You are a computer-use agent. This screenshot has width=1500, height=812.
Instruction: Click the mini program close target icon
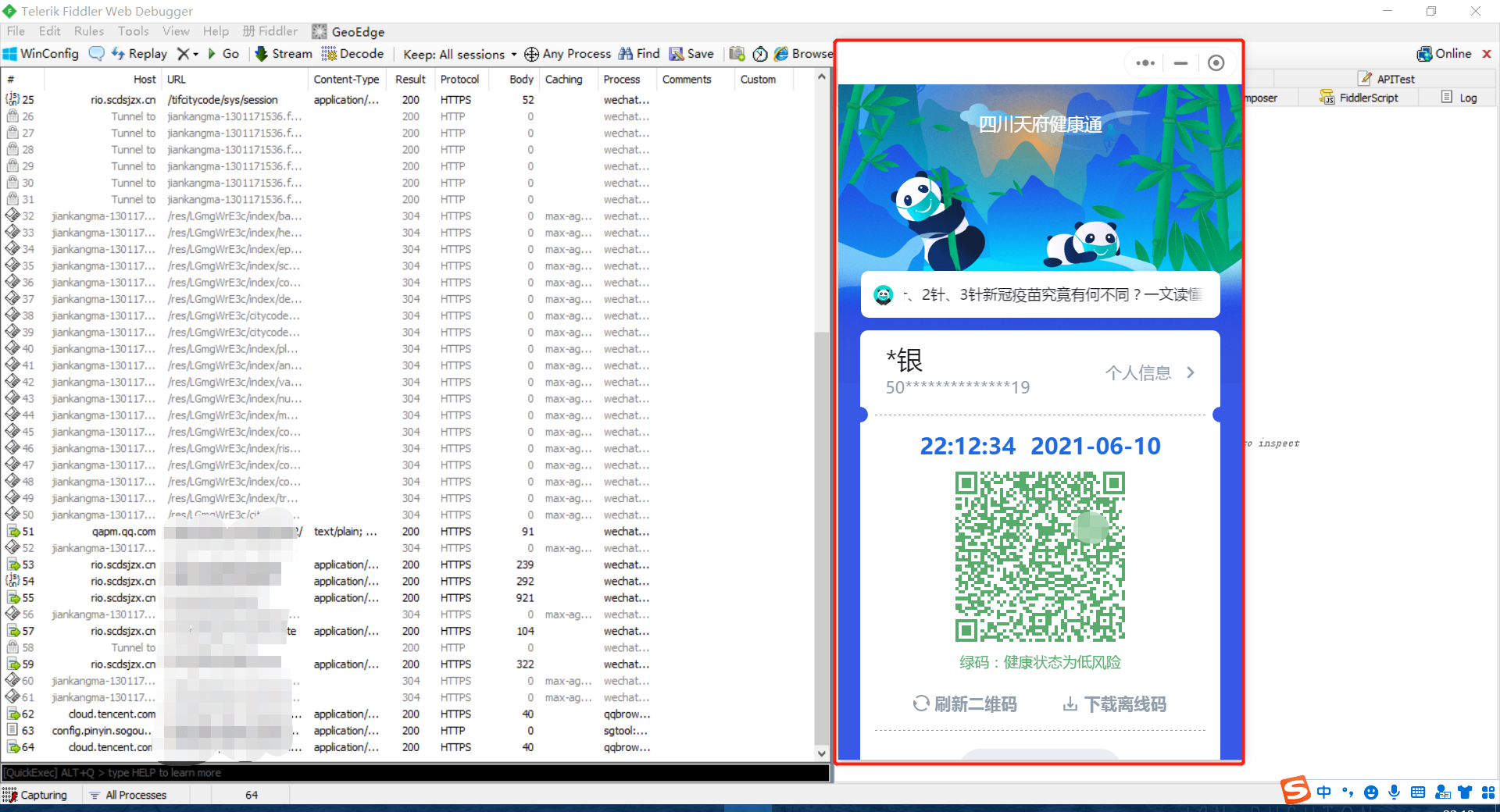click(x=1216, y=63)
